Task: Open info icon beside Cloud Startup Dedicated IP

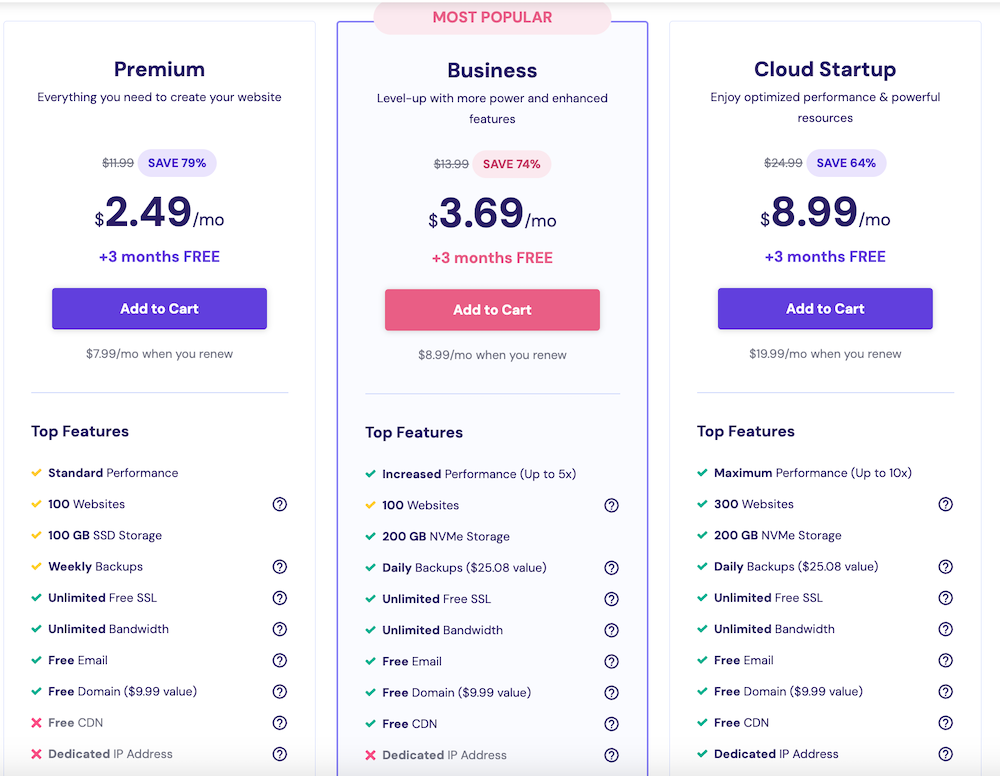Action: click(945, 754)
